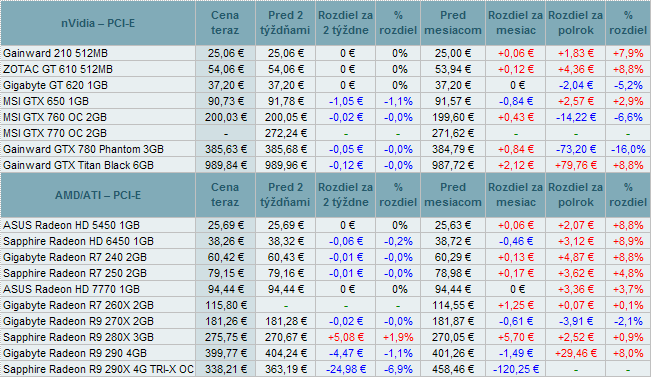Select the -73,20 € half-year difference cell
The height and width of the screenshot is (377, 651).
pos(575,149)
